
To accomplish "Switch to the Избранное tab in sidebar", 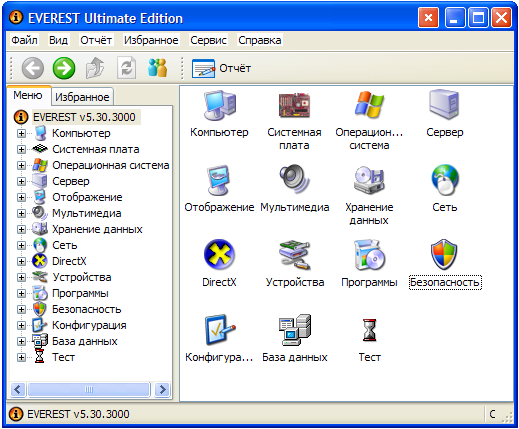I will point(82,97).
